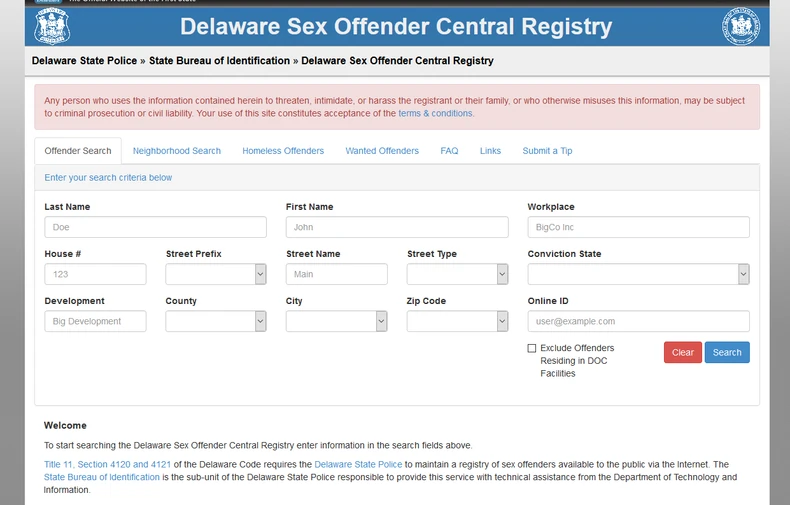Image resolution: width=790 pixels, height=505 pixels.
Task: Open the terms & conditions link
Action: (x=435, y=114)
